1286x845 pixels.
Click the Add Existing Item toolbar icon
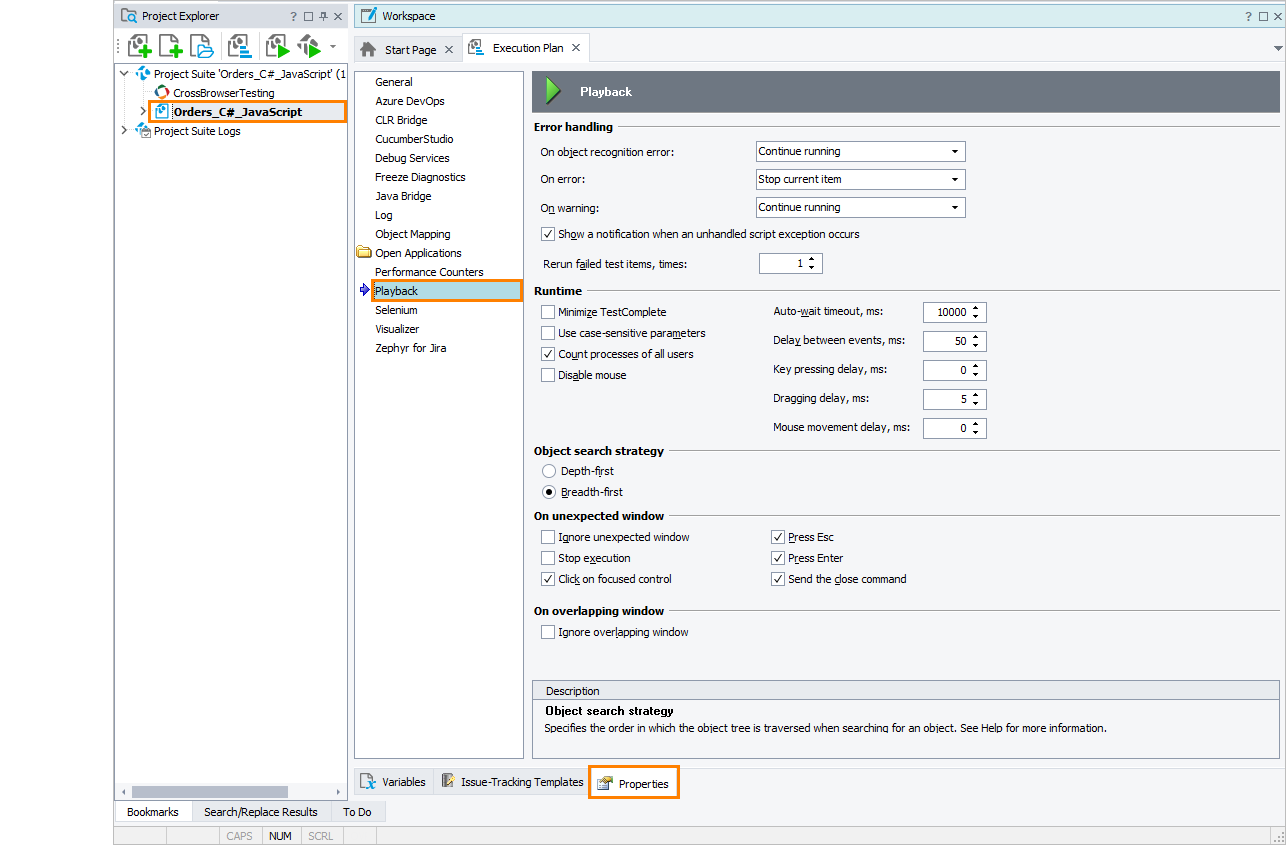click(x=200, y=46)
